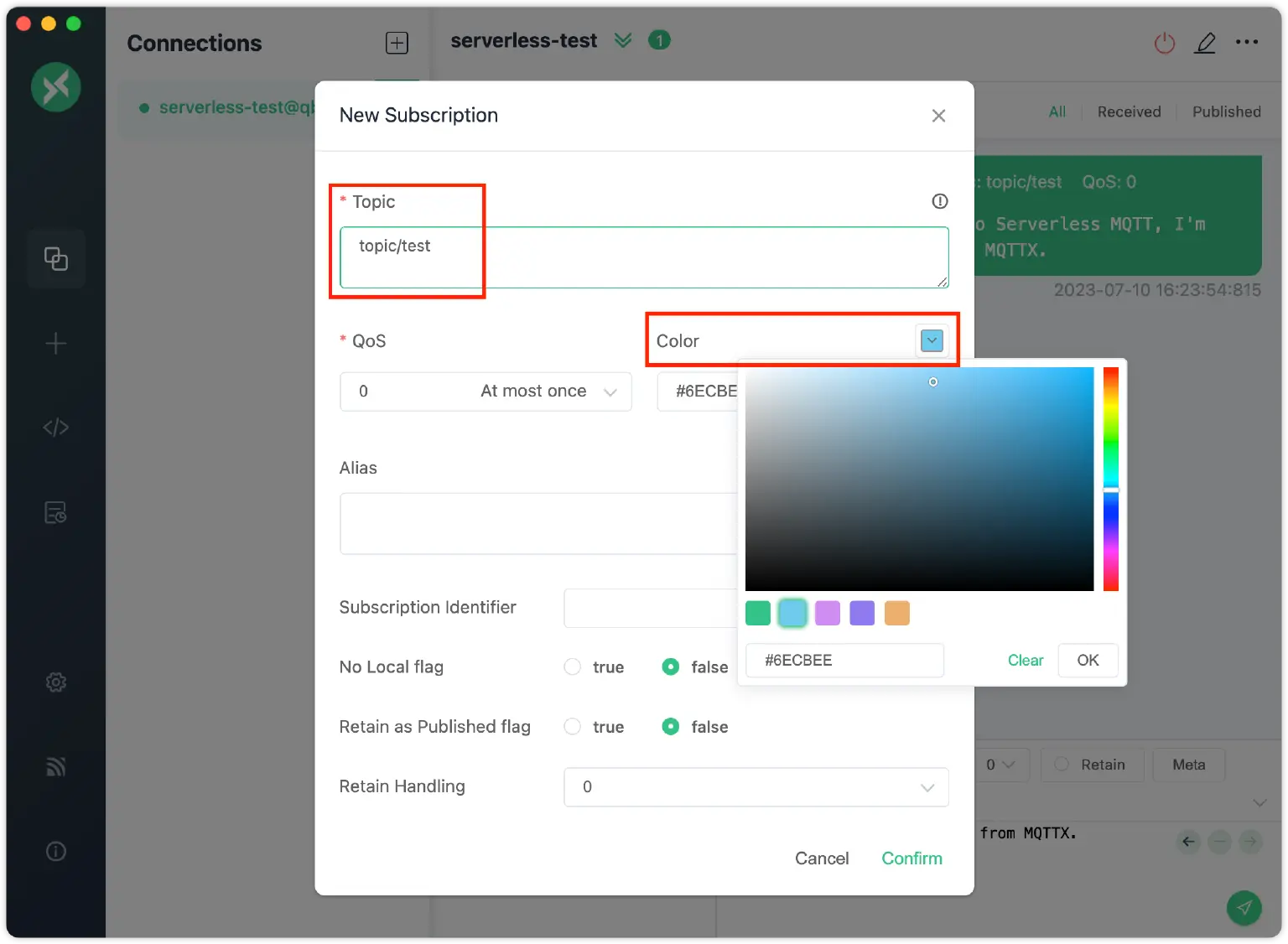
Task: Switch to the Published messages tab
Action: click(x=1226, y=112)
